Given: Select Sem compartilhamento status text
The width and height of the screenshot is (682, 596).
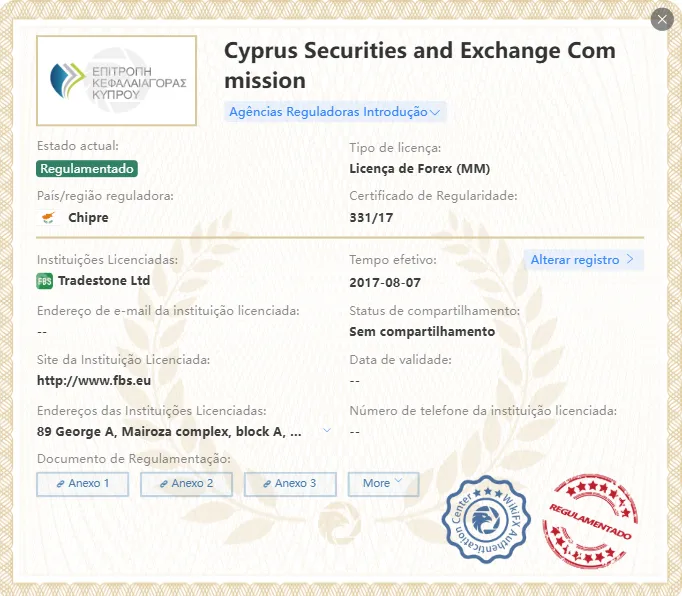Looking at the screenshot, I should 422,331.
